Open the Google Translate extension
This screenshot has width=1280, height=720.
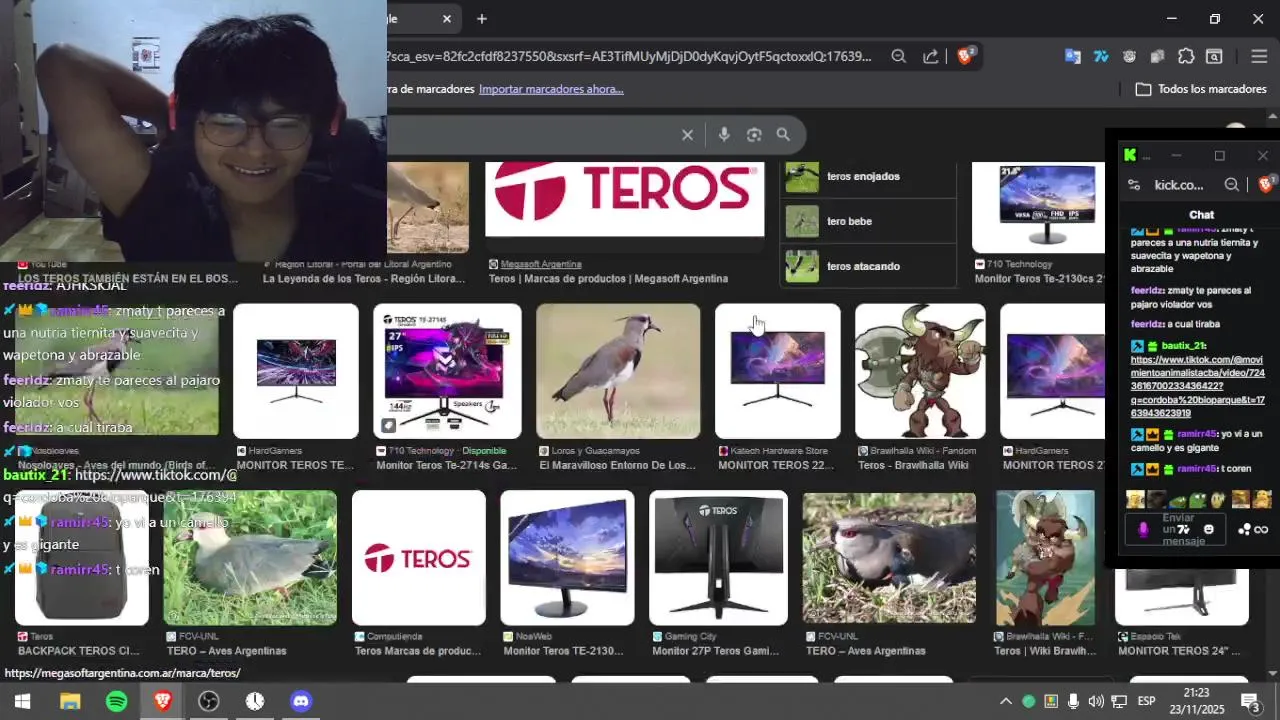point(1072,57)
